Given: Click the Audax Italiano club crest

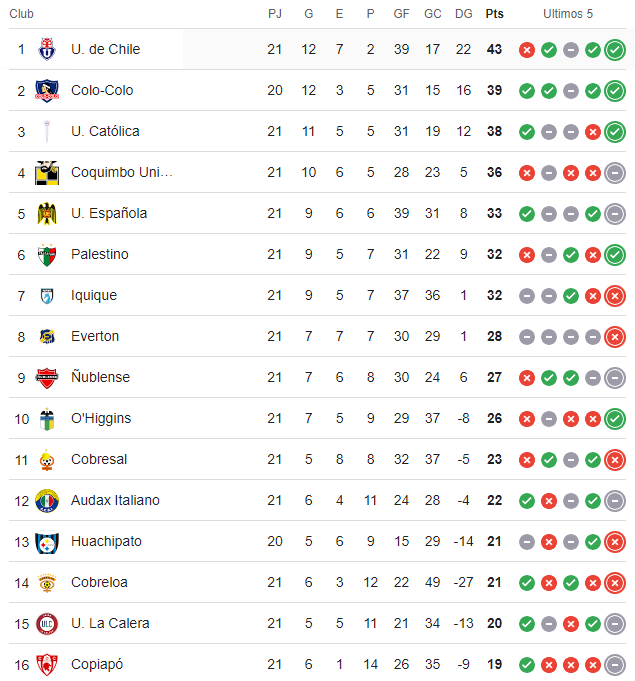Looking at the screenshot, I should coord(47,500).
